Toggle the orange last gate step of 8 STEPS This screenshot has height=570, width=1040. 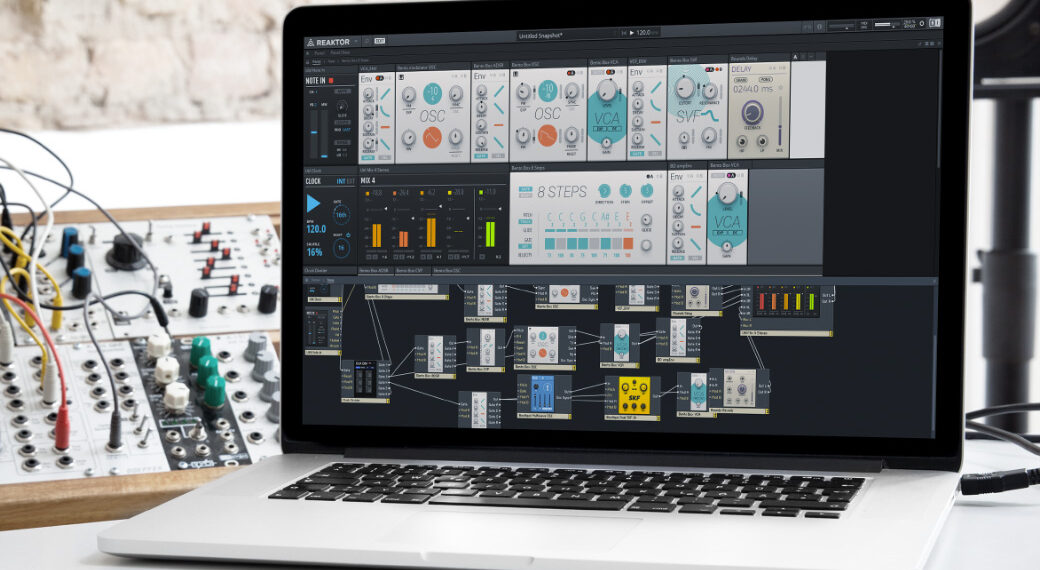[627, 243]
